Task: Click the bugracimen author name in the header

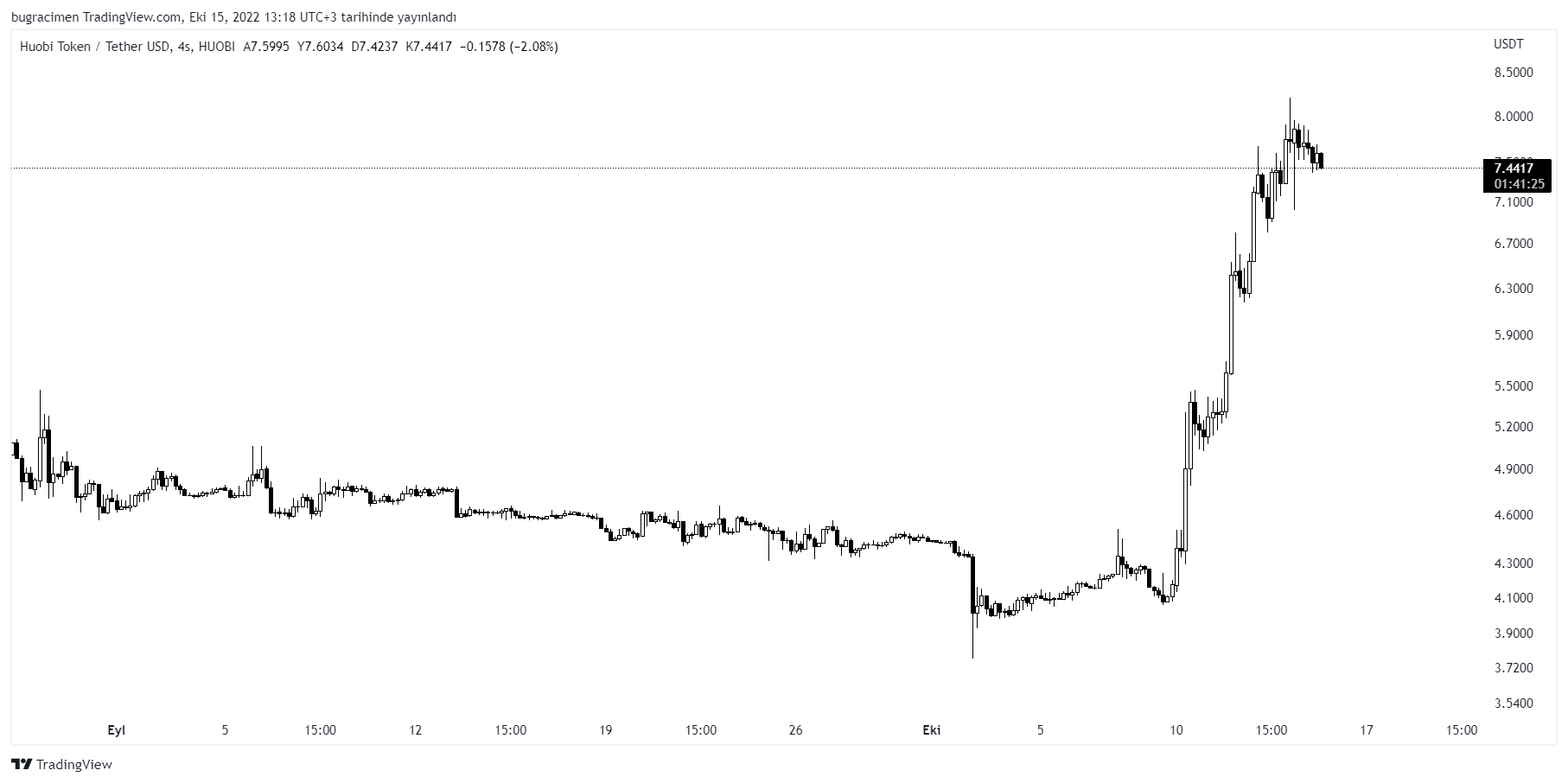Action: pos(44,17)
